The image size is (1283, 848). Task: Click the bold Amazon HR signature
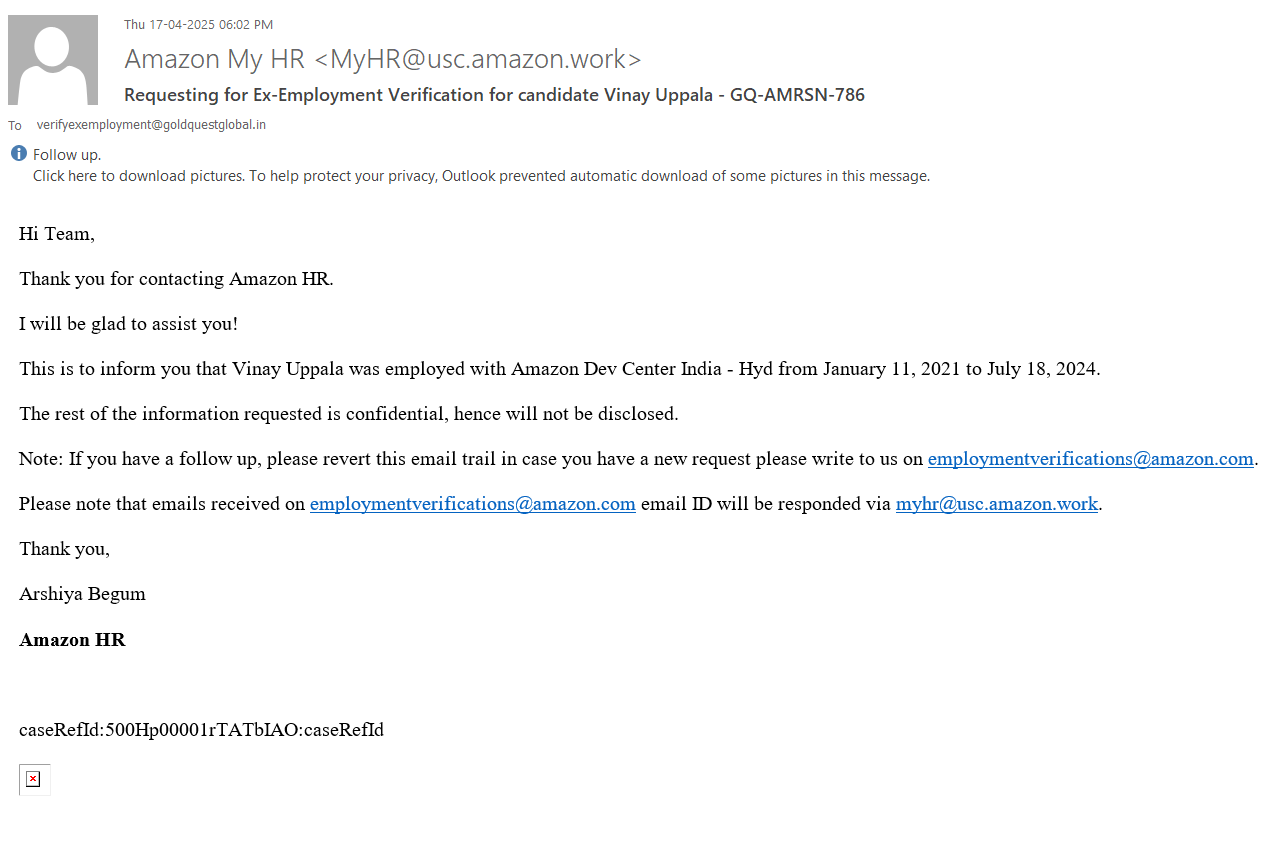72,640
